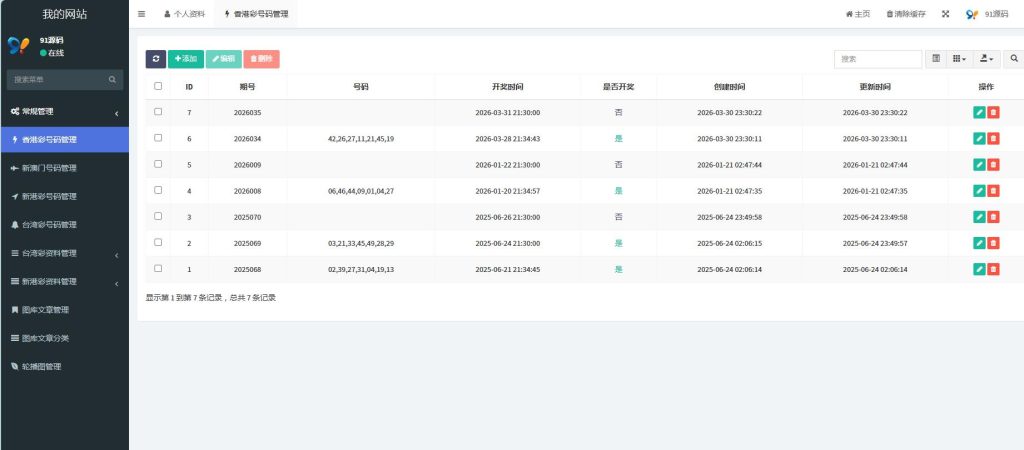Image resolution: width=1024 pixels, height=450 pixels.
Task: Click the magnifier advanced search icon
Action: tap(1014, 59)
